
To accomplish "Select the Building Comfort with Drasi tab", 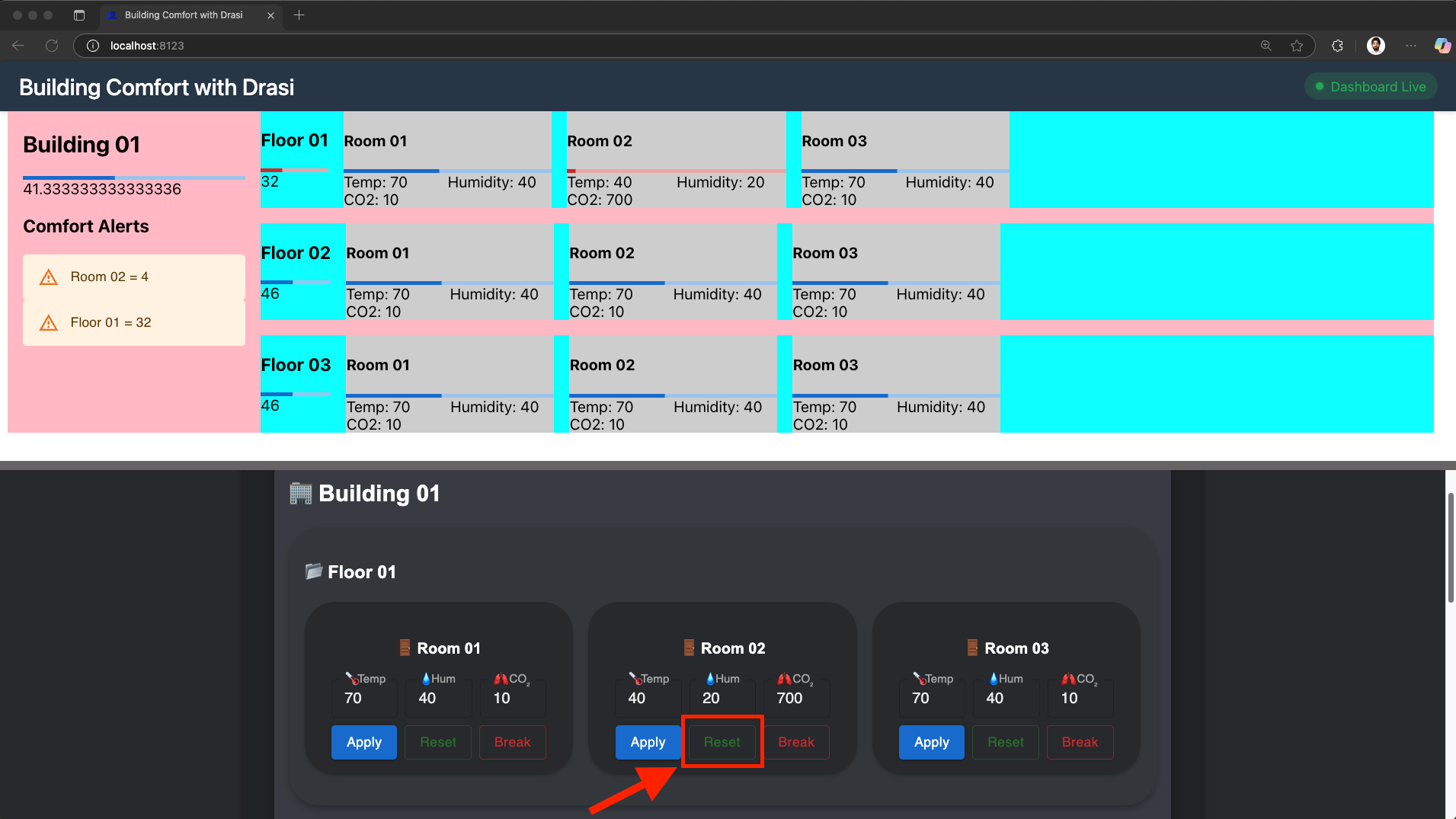I will coord(183,15).
